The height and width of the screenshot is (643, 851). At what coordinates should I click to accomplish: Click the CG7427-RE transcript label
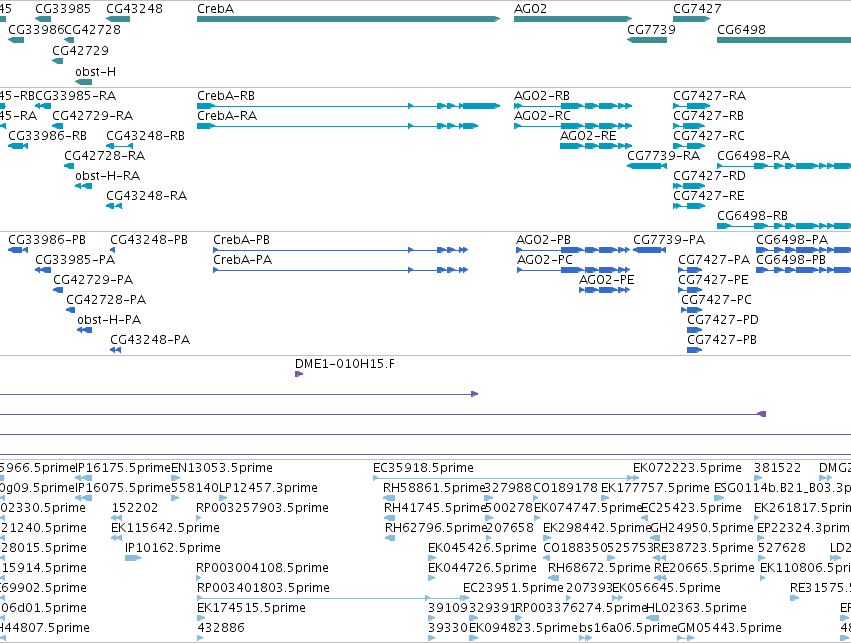coord(709,196)
